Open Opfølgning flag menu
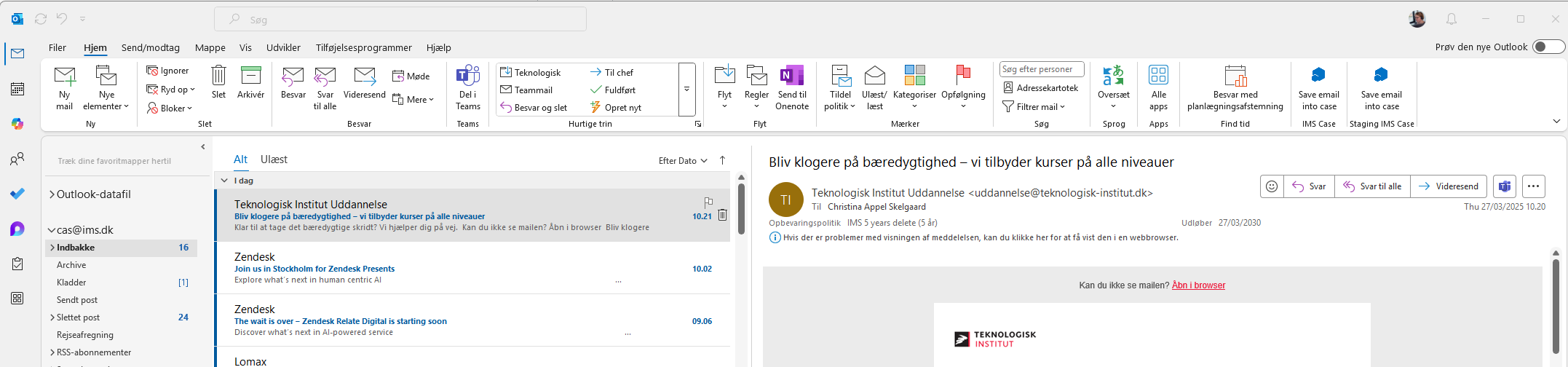 pos(963,88)
